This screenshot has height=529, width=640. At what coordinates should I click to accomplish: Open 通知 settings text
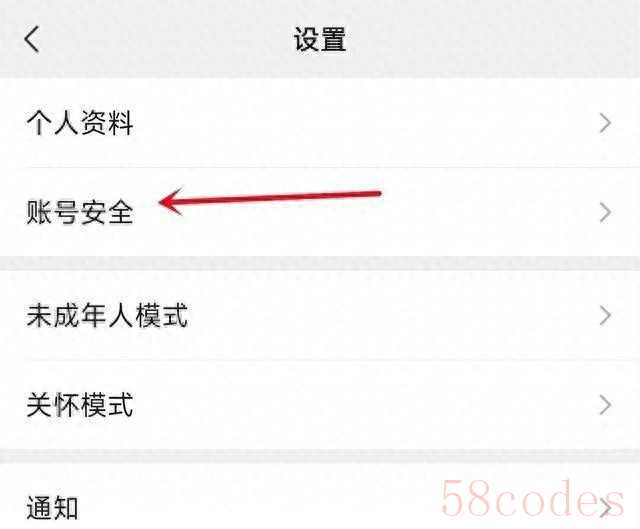(52, 508)
